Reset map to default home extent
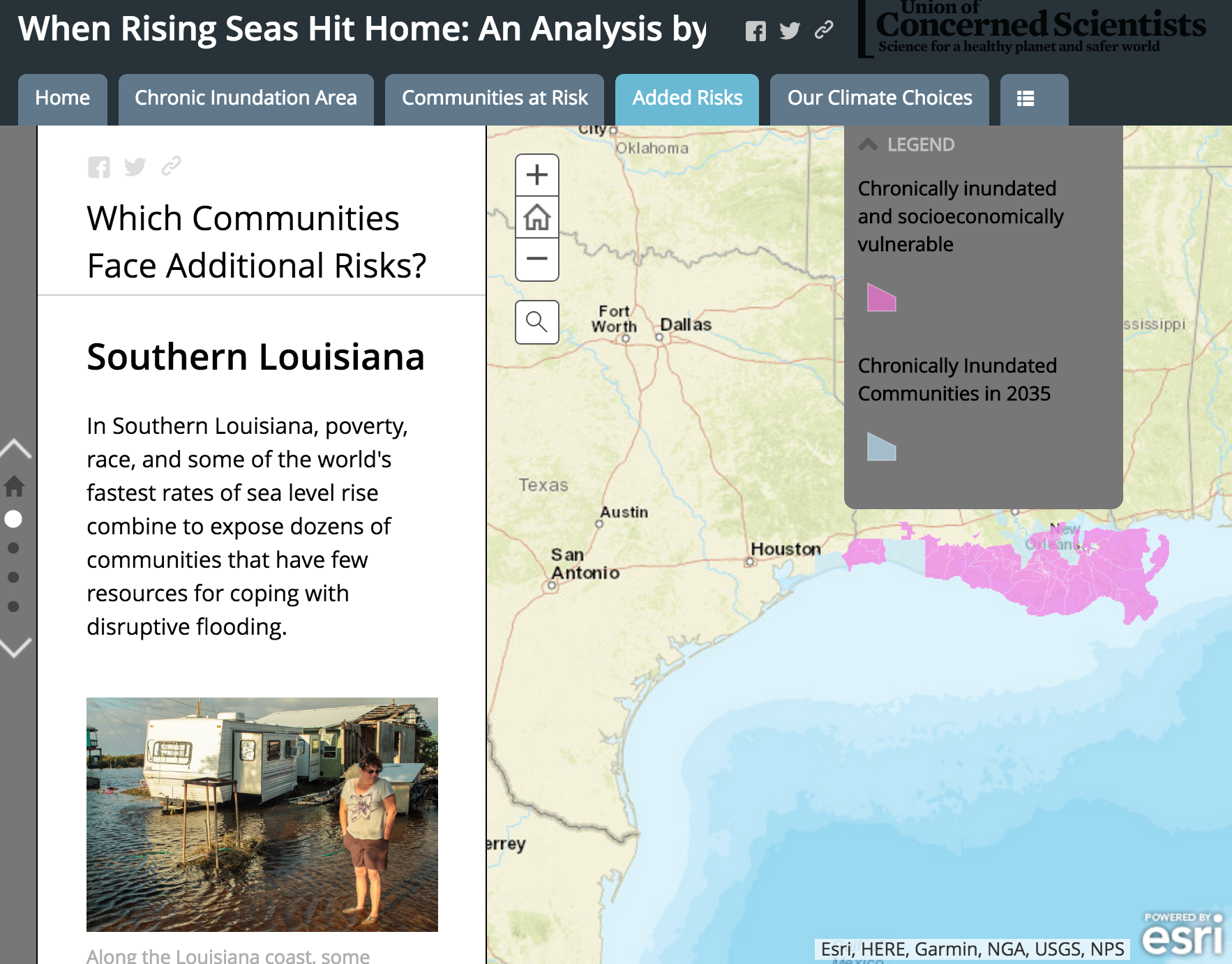Viewport: 1232px width, 964px height. (x=537, y=217)
